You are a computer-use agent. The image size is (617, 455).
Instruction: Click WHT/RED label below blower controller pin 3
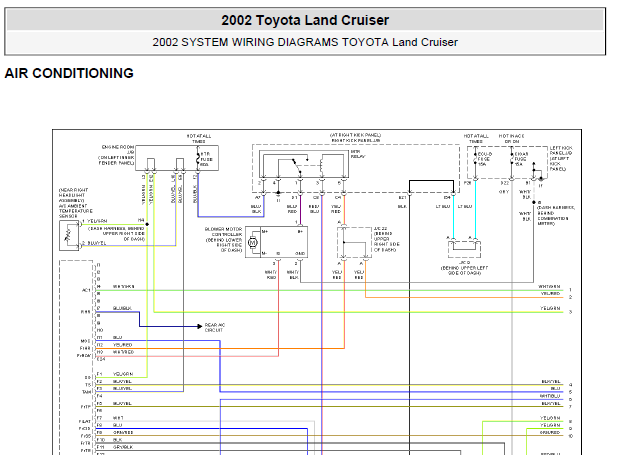pos(270,275)
